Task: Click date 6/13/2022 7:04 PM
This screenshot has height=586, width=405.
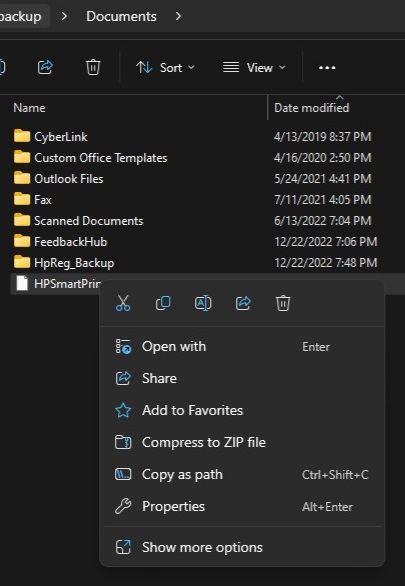Action: (323, 220)
